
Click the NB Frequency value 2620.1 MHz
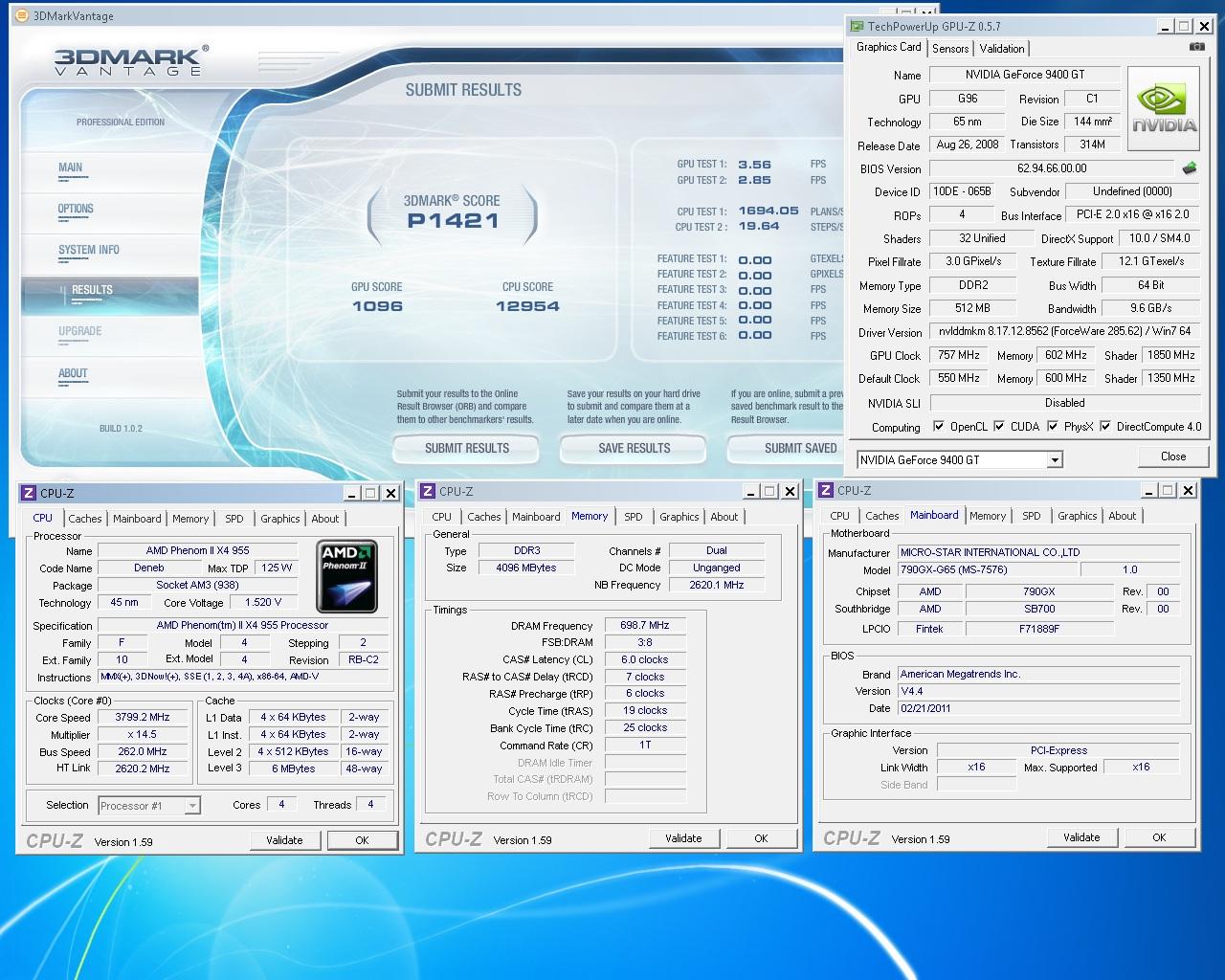717,585
